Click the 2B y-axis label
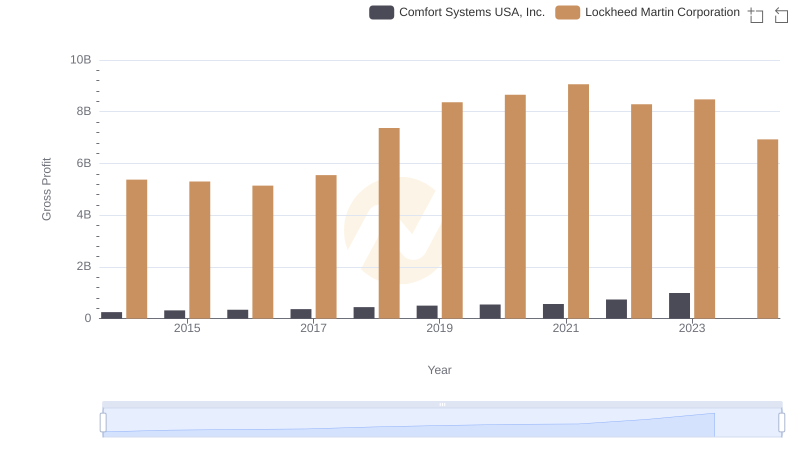Screen dimensions: 800x461 pos(84,266)
